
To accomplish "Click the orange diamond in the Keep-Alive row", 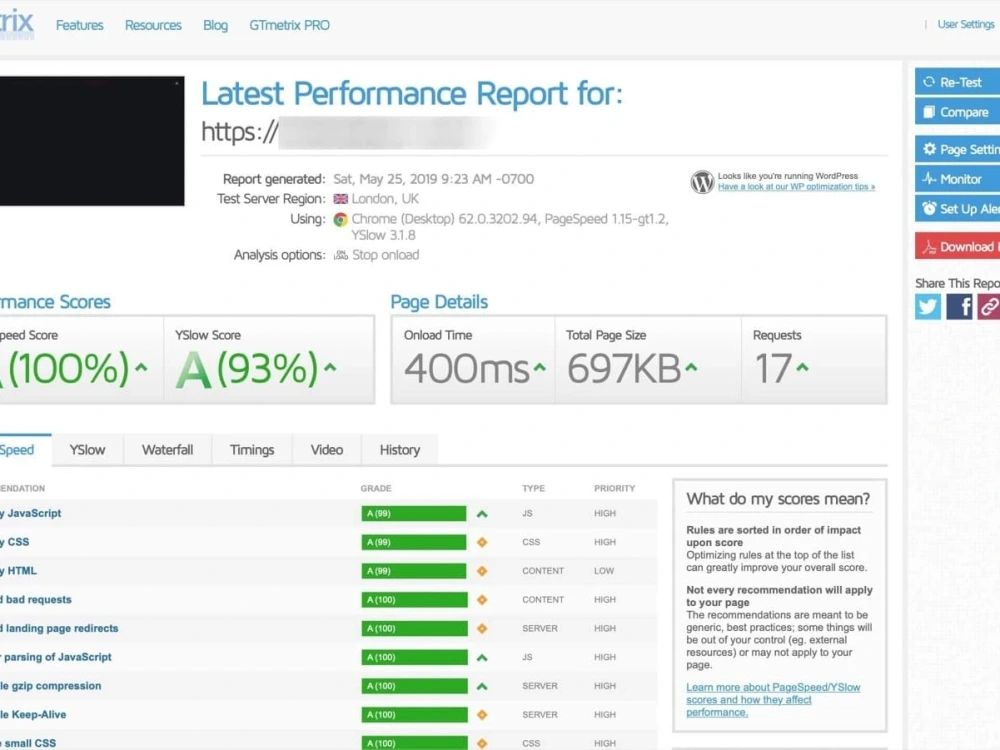I will coord(482,715).
